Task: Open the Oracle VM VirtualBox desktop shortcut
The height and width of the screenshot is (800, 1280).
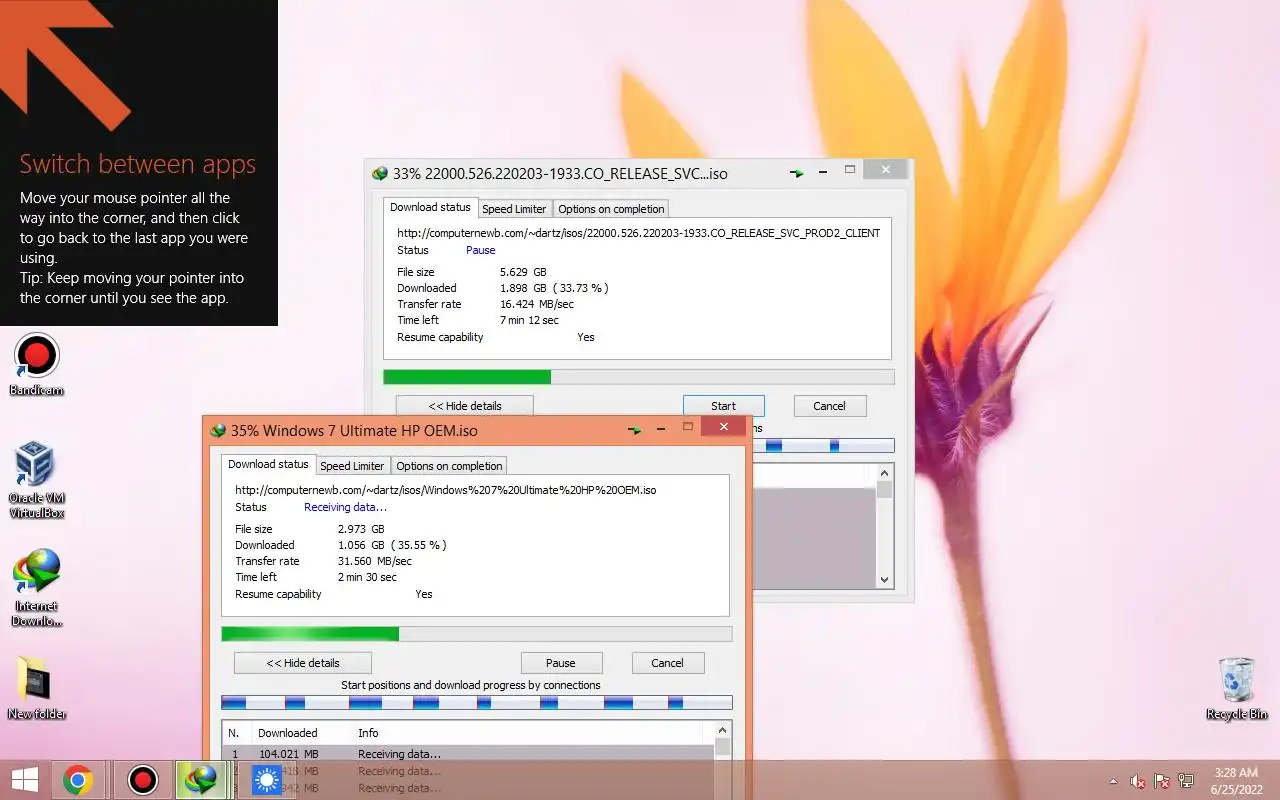Action: click(37, 479)
